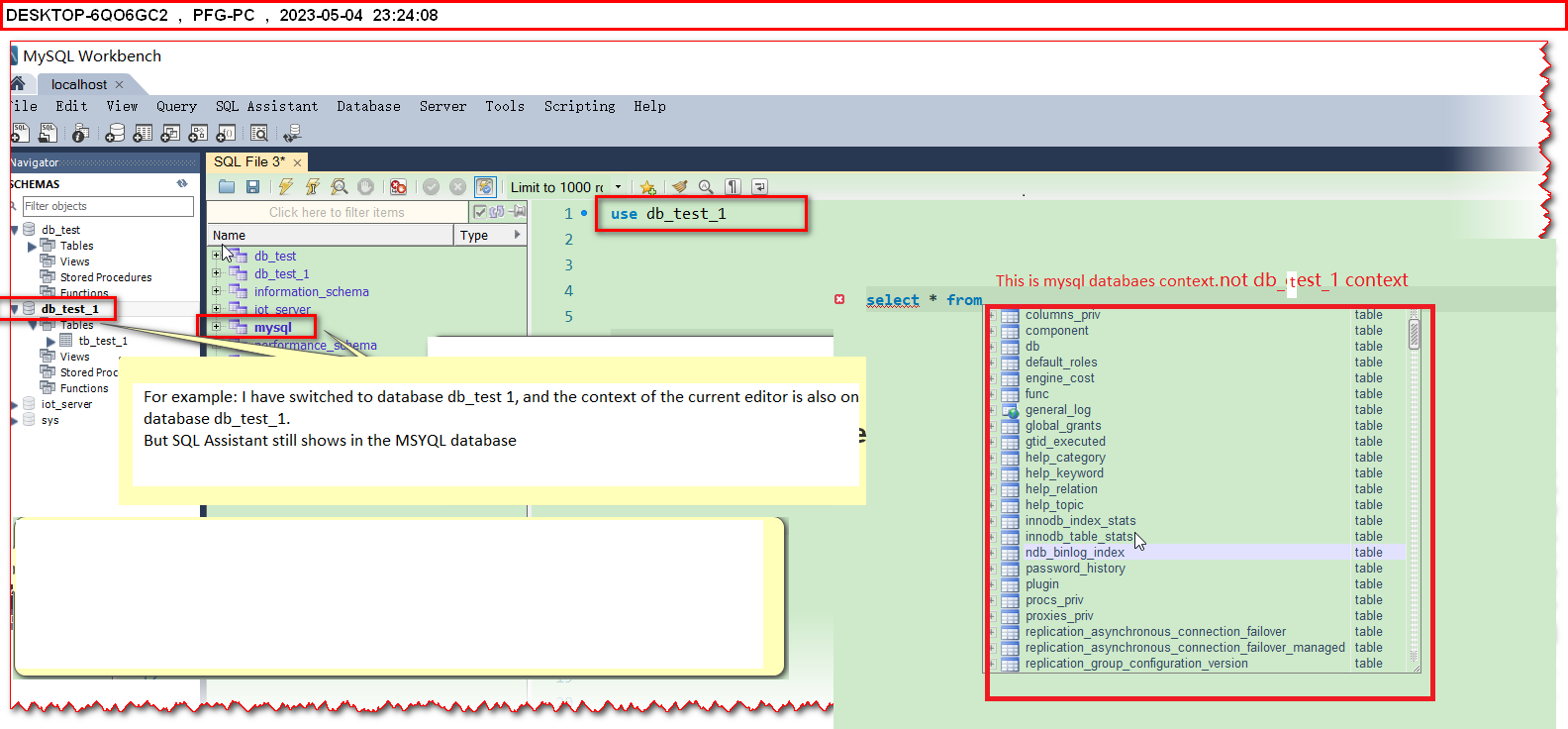Collapse the db_test schema in Navigator
This screenshot has width=1568, height=729.
click(x=15, y=230)
